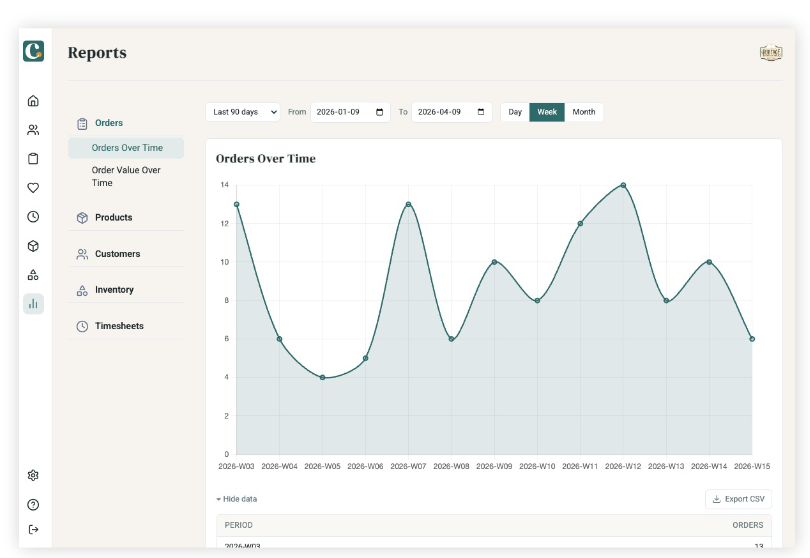Viewport: 810px width, 558px height.
Task: Expand the Products report section
Action: coord(114,218)
